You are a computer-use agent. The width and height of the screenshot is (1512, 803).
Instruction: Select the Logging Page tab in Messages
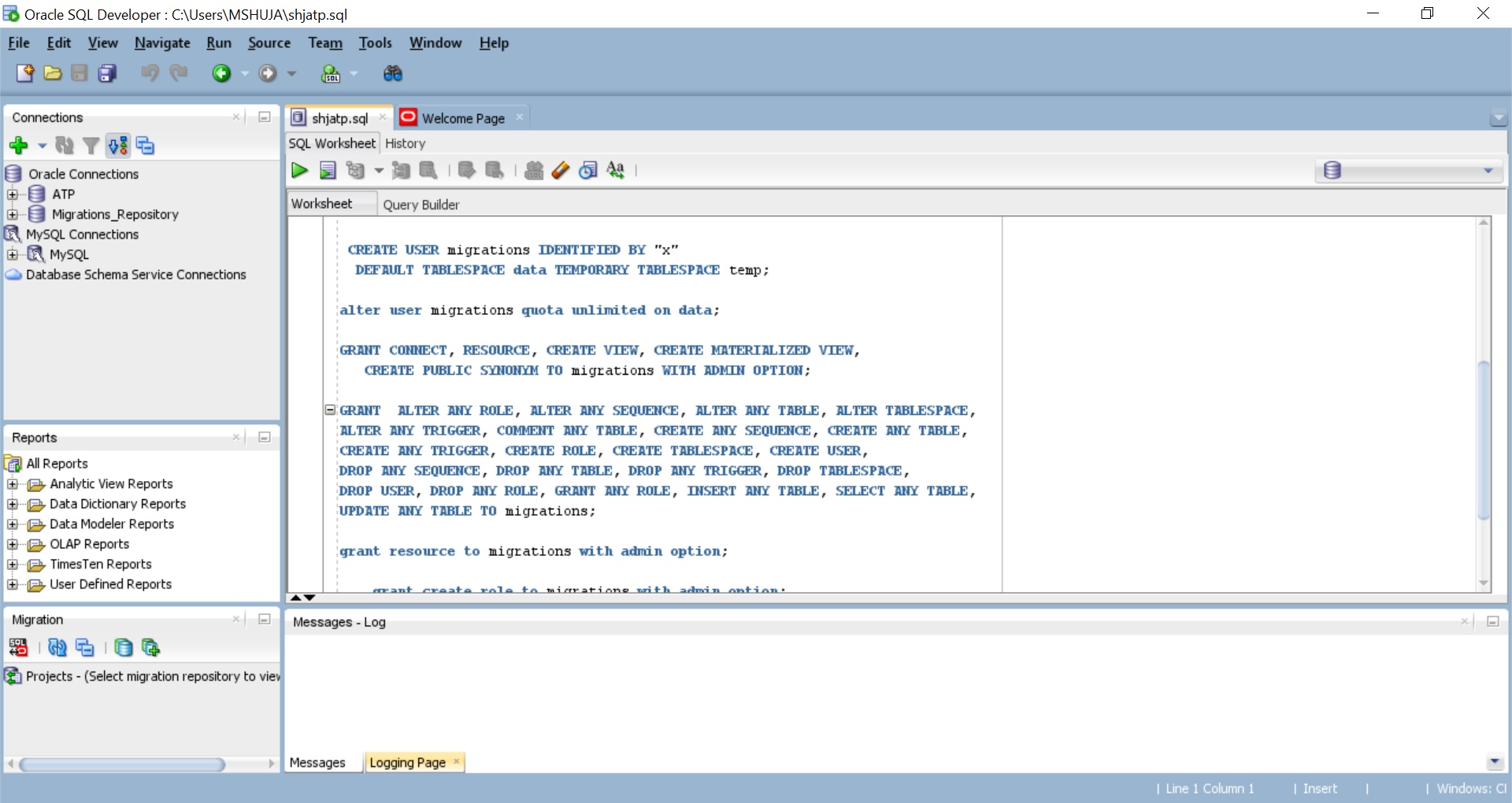point(407,762)
